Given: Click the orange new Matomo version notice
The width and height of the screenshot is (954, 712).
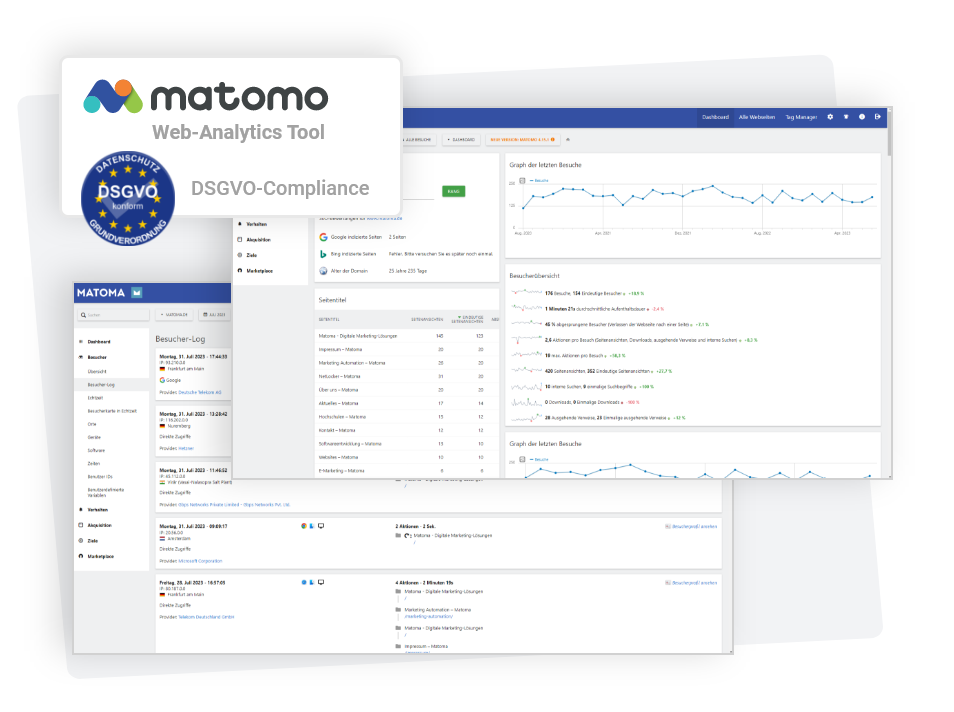Looking at the screenshot, I should [x=522, y=139].
